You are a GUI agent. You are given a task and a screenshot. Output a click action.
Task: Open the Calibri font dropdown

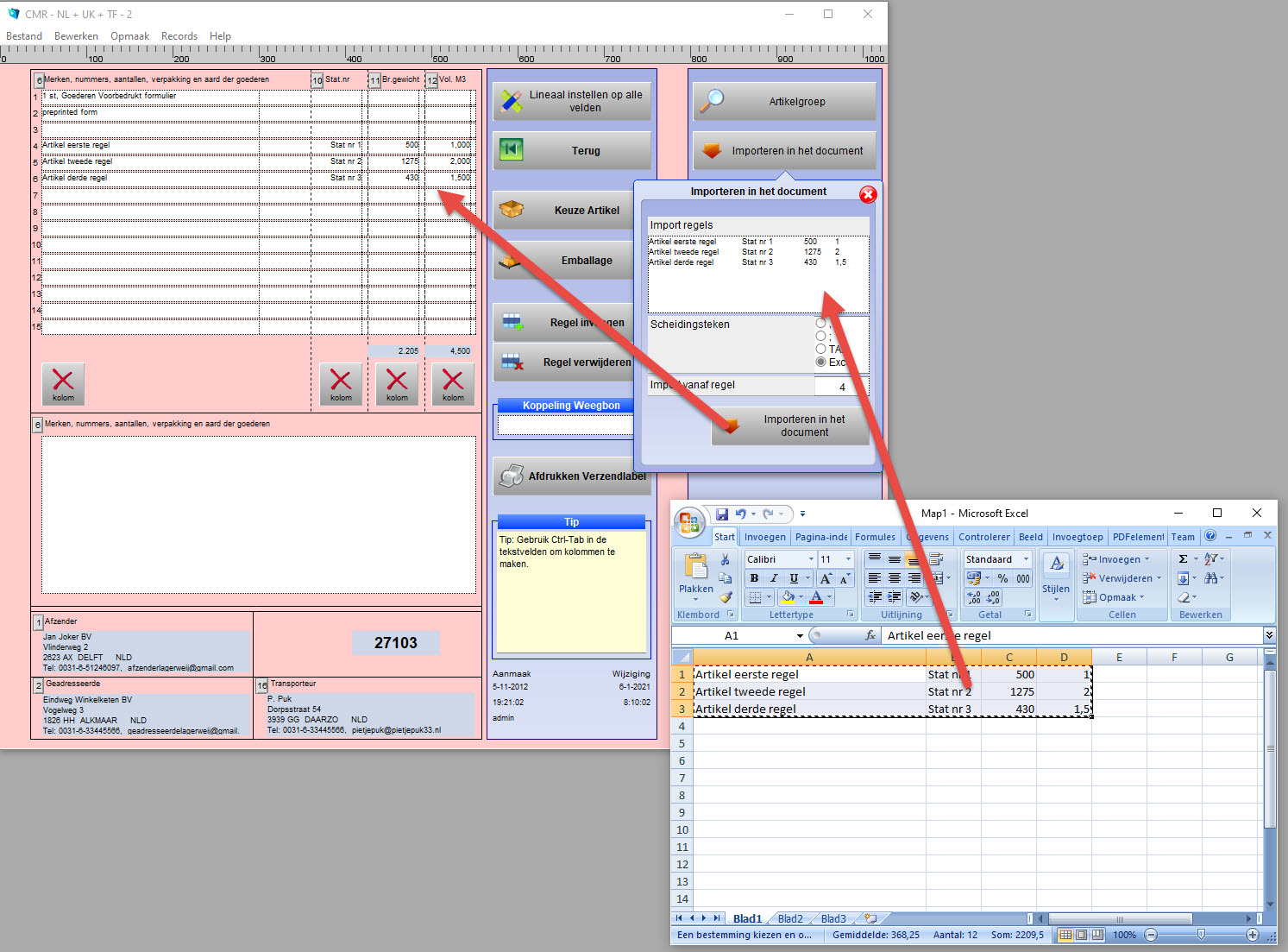(x=811, y=558)
